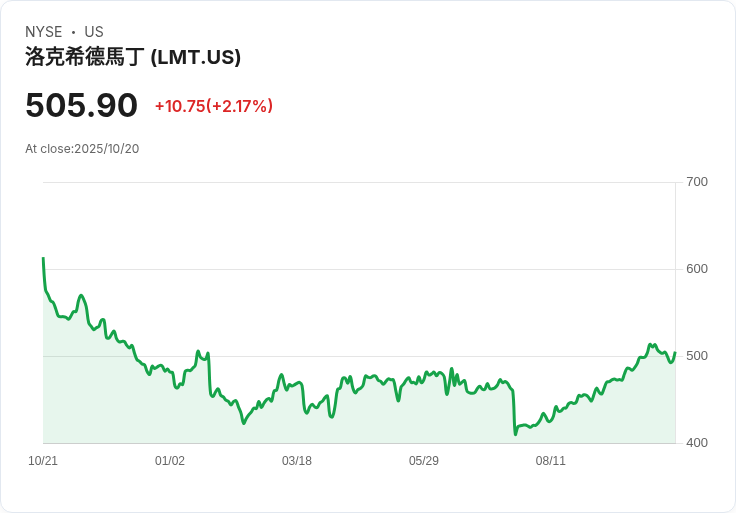
Task: Click the NYSE exchange label
Action: point(44,32)
